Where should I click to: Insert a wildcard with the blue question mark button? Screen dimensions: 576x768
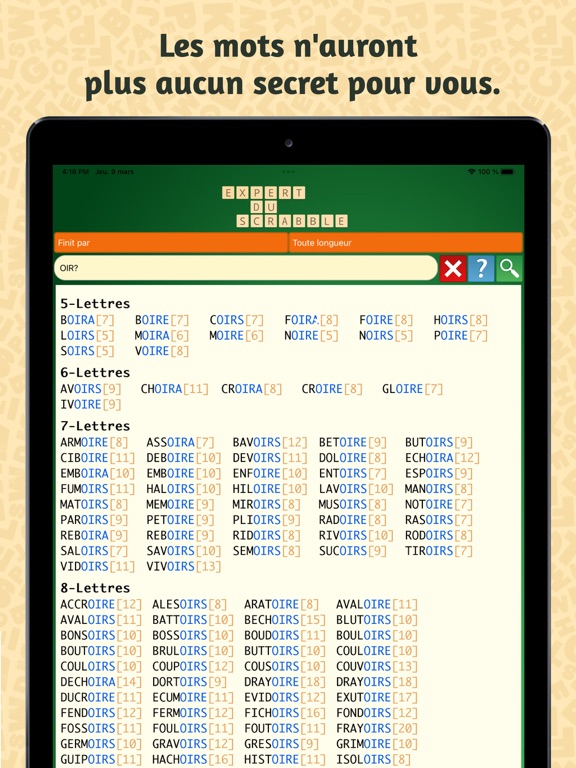coord(480,268)
